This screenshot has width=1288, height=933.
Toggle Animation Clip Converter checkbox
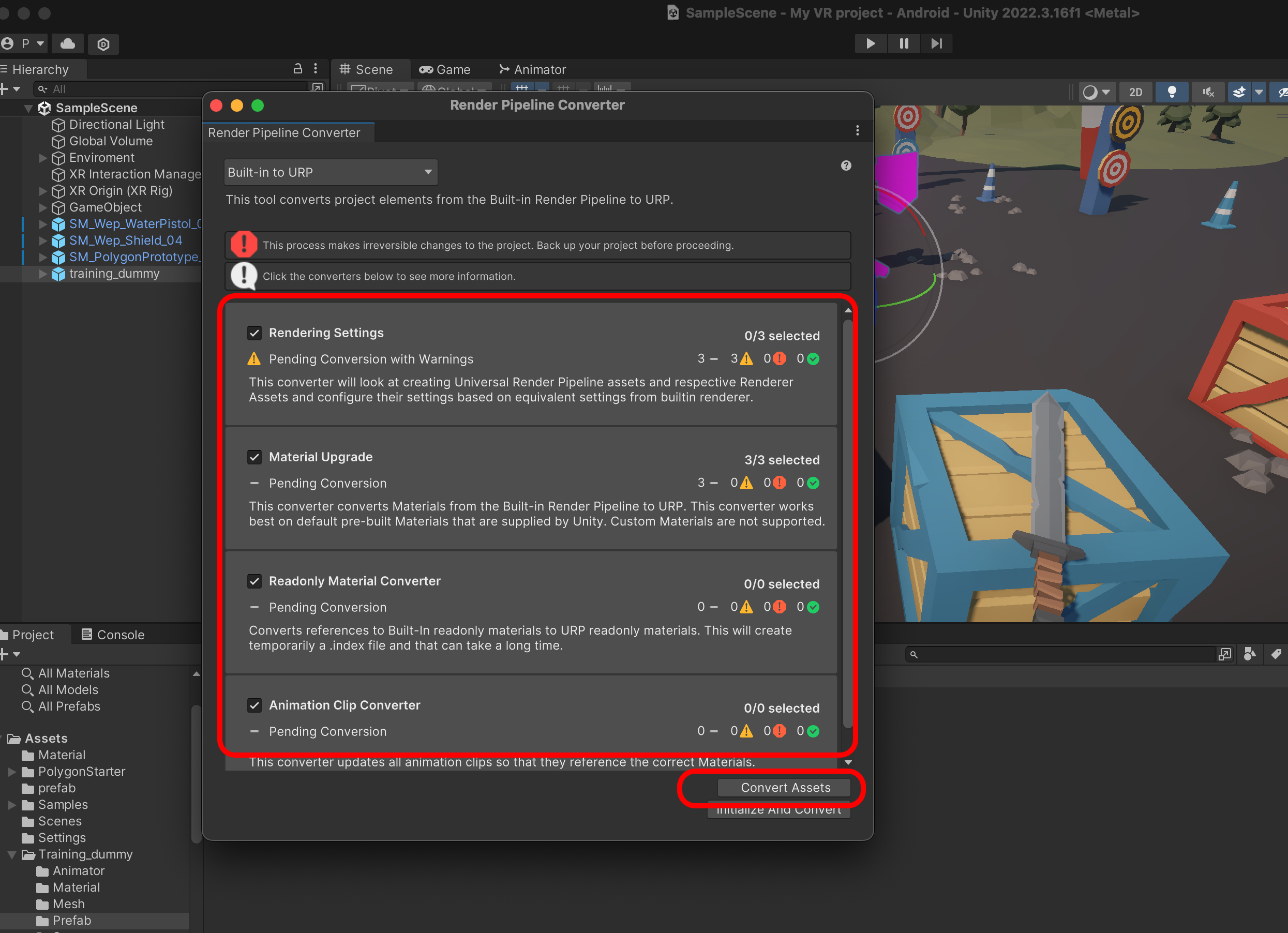tap(254, 705)
